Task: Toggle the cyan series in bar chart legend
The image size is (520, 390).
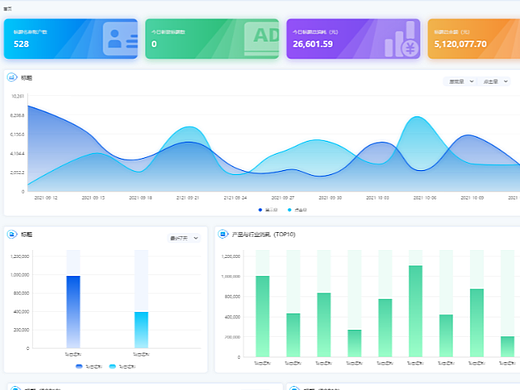Action: pyautogui.click(x=122, y=366)
